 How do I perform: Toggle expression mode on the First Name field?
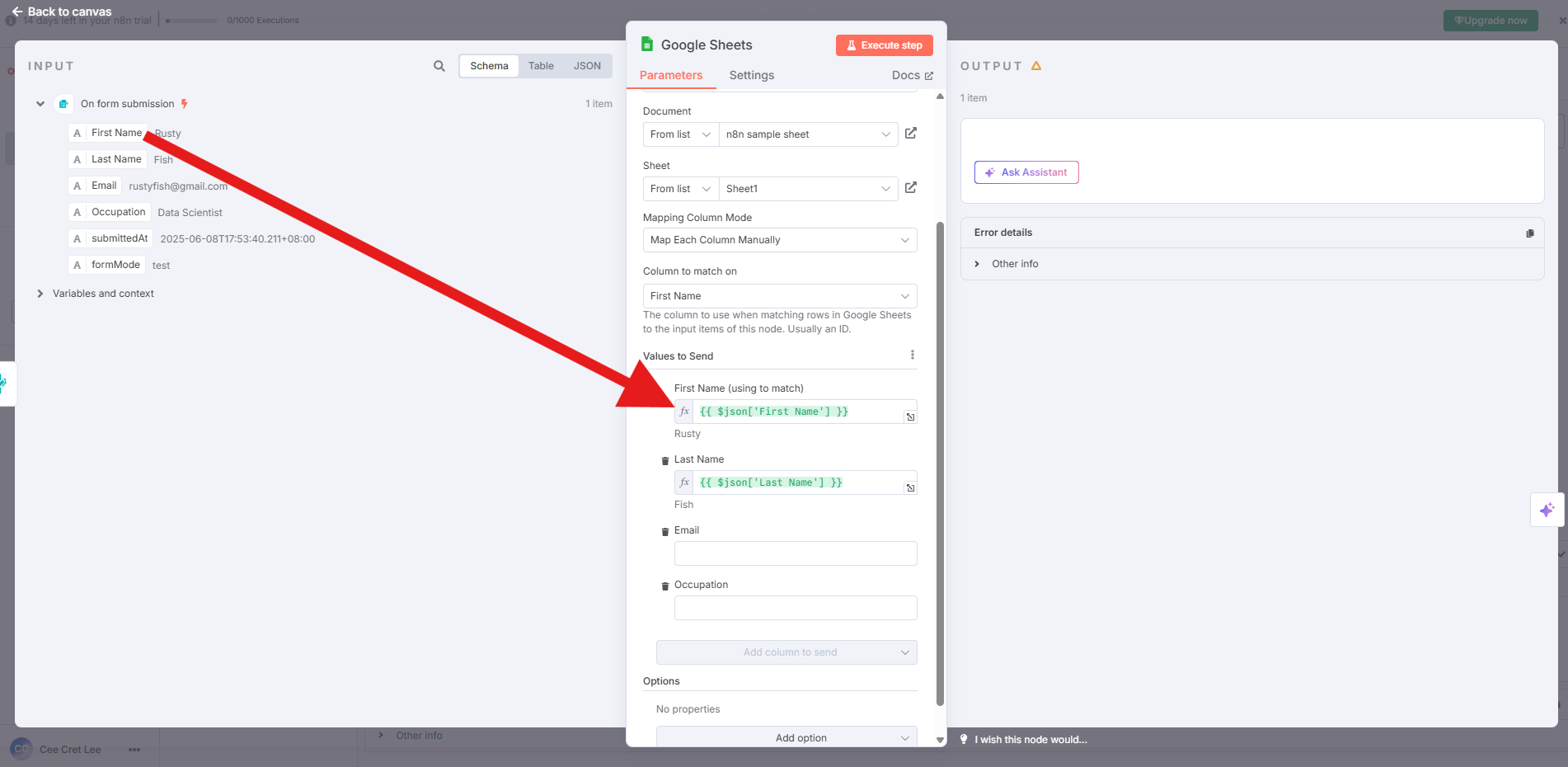[x=684, y=411]
